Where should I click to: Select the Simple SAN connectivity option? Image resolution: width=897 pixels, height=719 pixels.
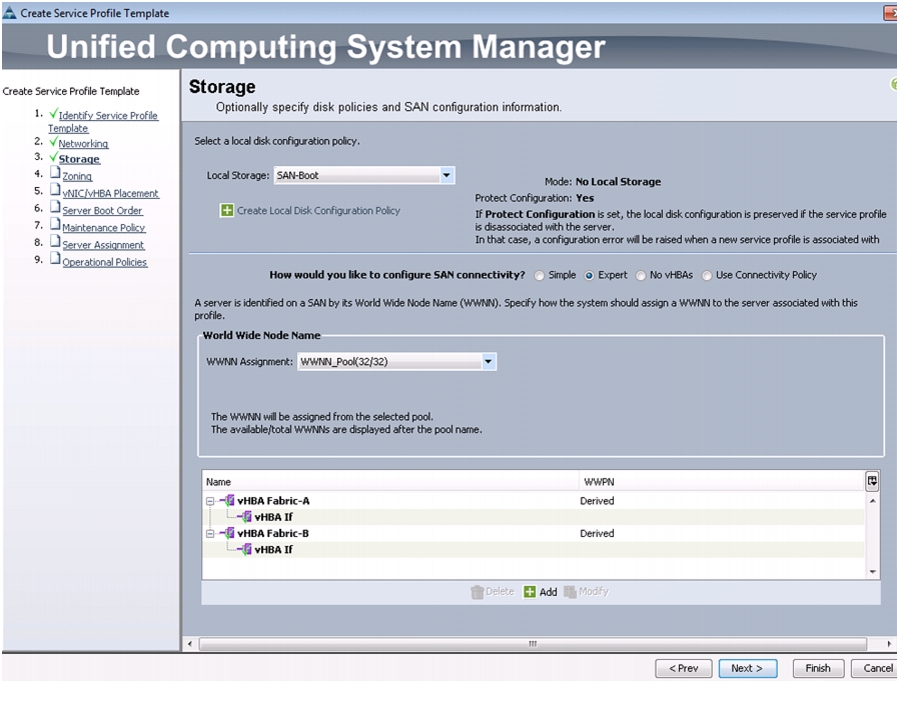coord(539,276)
